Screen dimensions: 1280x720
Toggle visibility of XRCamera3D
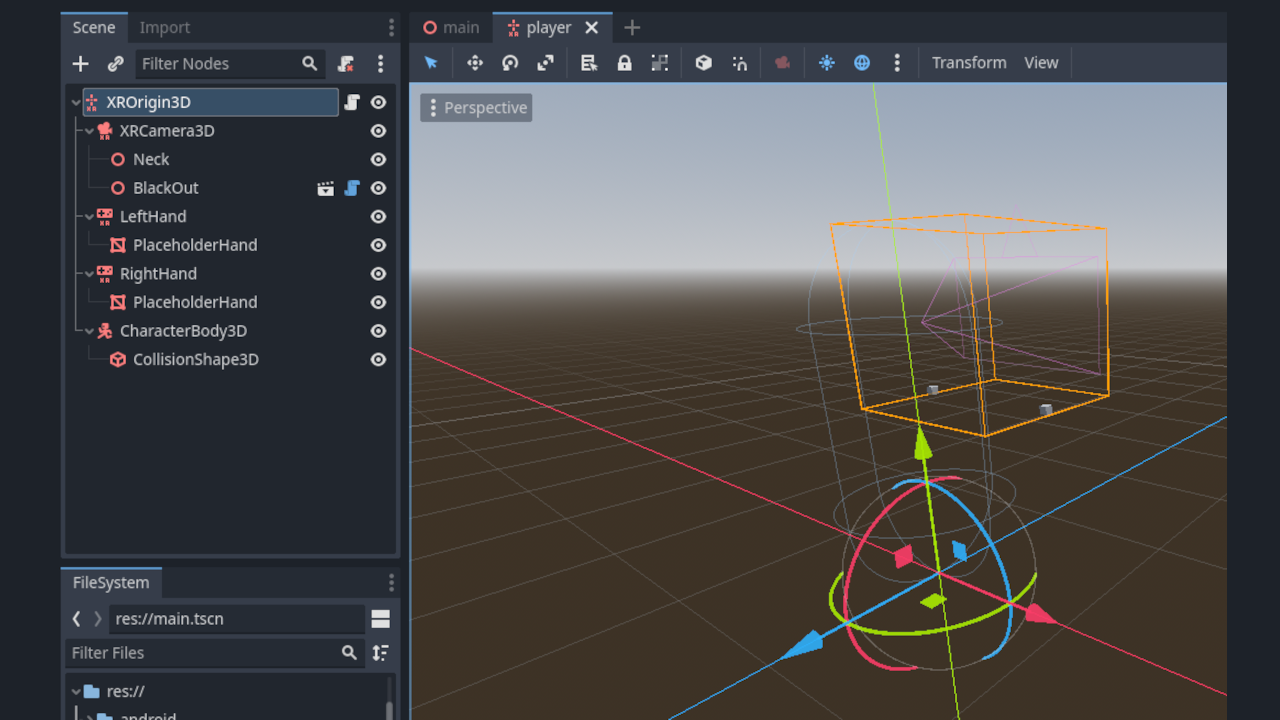(378, 131)
